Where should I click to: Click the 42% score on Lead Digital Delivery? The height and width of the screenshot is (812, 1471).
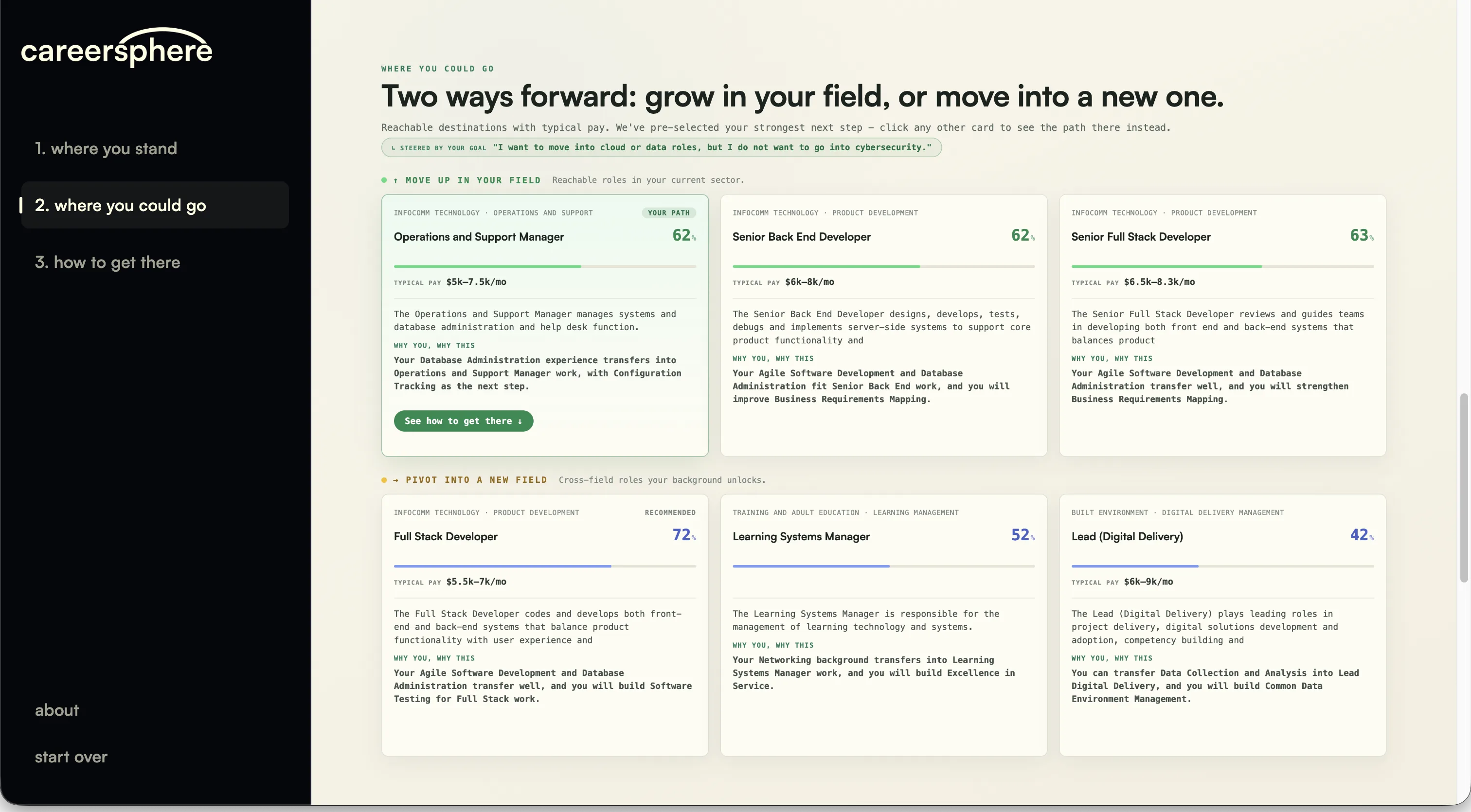(1362, 535)
